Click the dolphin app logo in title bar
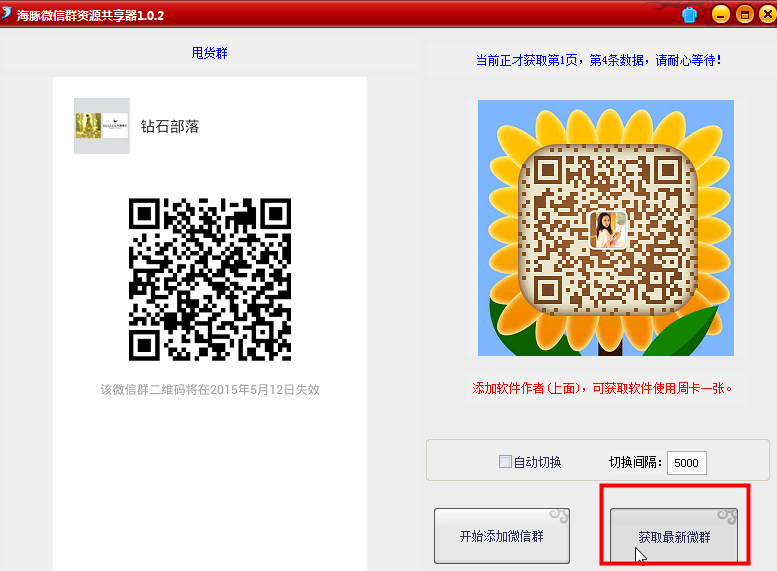777x571 pixels. [6, 13]
